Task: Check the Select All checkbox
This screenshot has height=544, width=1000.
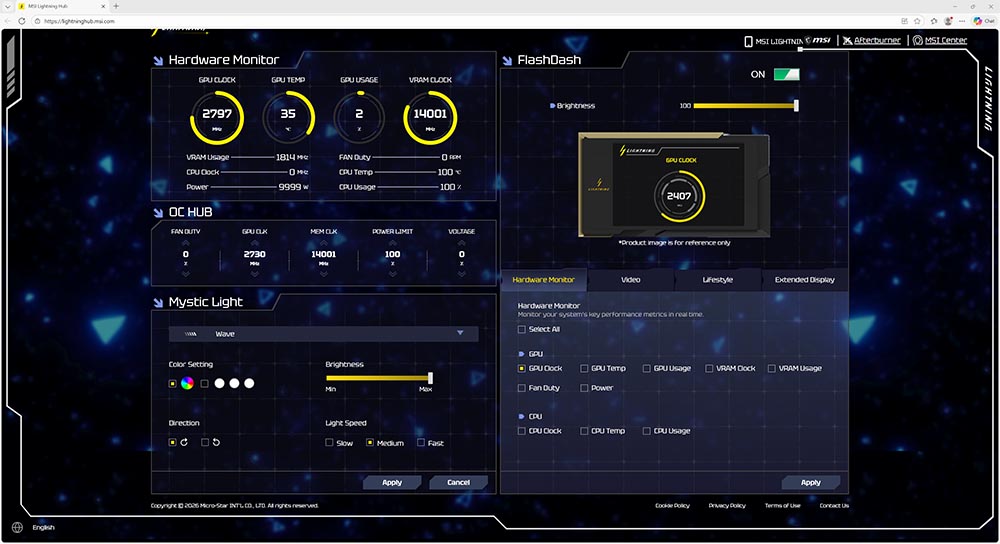Action: [x=521, y=329]
